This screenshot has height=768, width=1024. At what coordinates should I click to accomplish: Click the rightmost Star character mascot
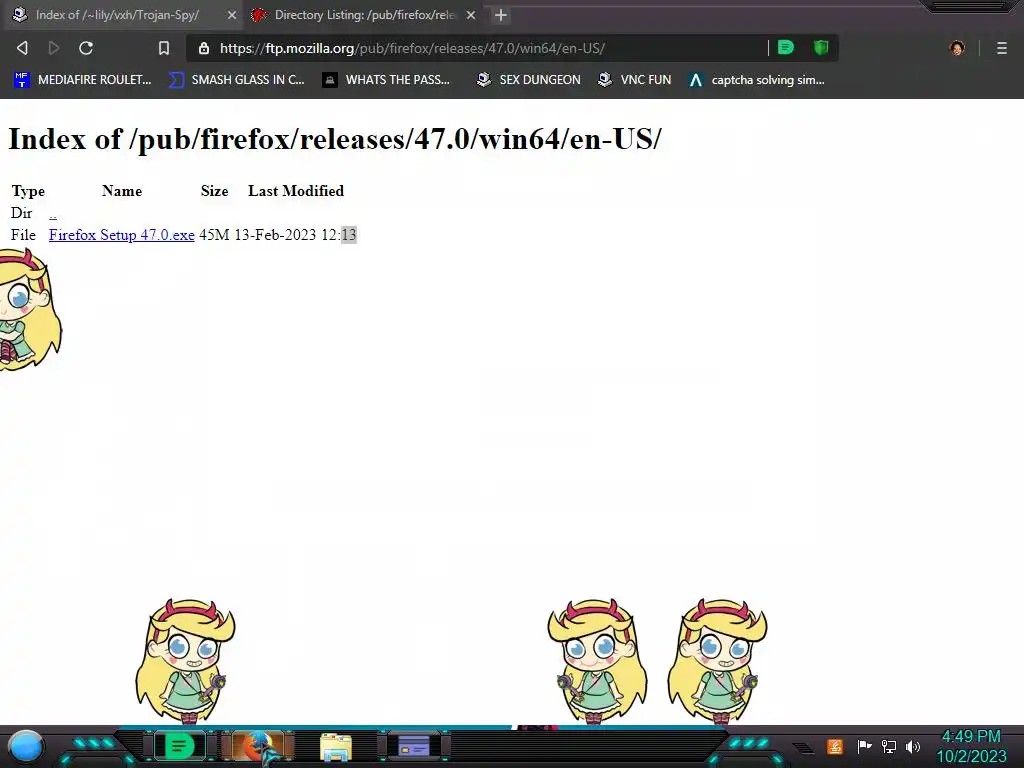point(718,661)
